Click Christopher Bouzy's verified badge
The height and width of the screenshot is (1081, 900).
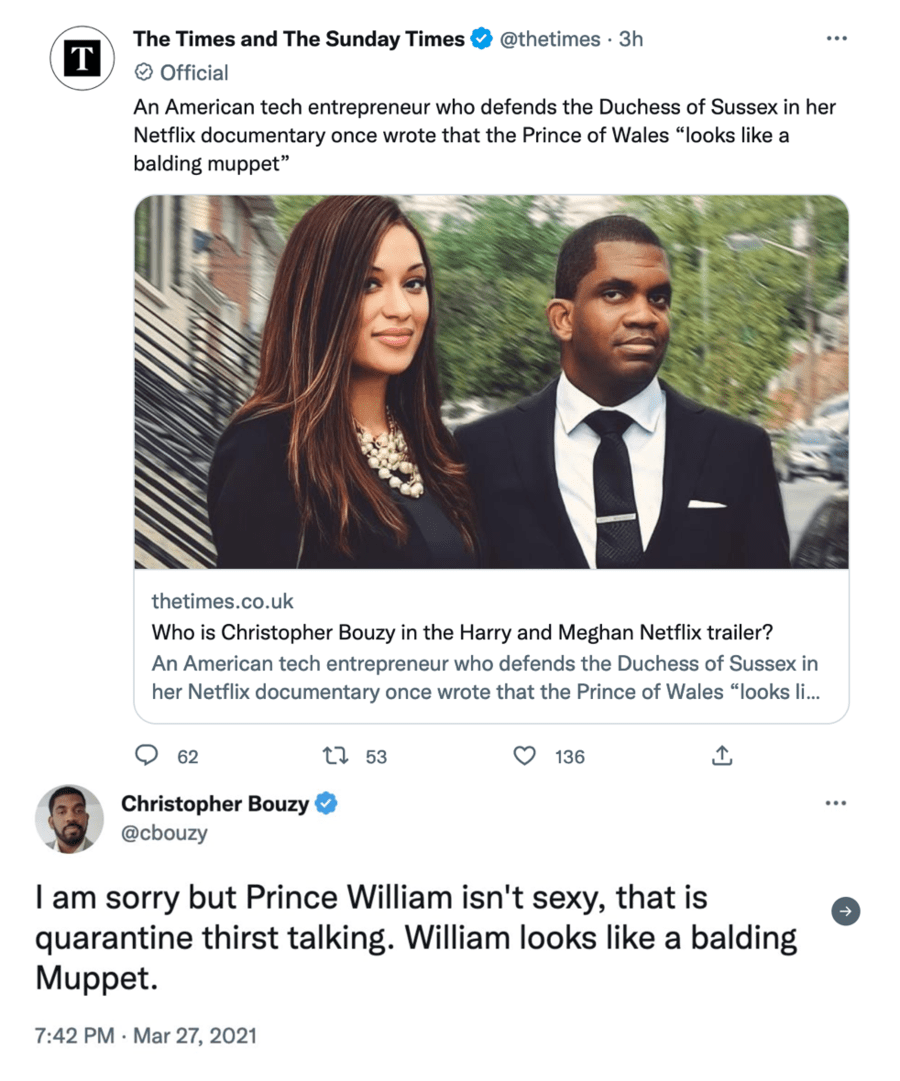click(326, 803)
